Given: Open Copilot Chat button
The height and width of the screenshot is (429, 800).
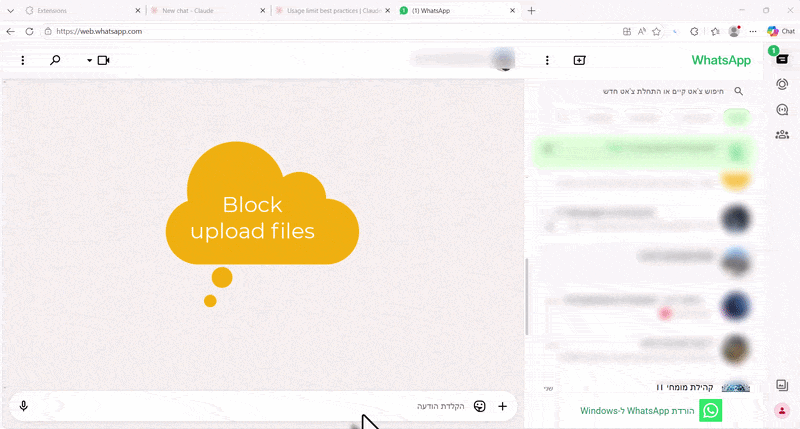Looking at the screenshot, I should (x=781, y=32).
